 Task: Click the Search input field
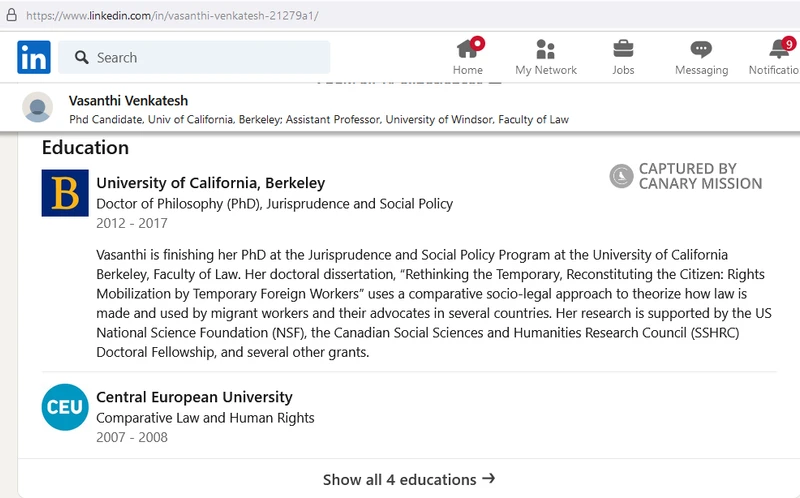click(194, 57)
